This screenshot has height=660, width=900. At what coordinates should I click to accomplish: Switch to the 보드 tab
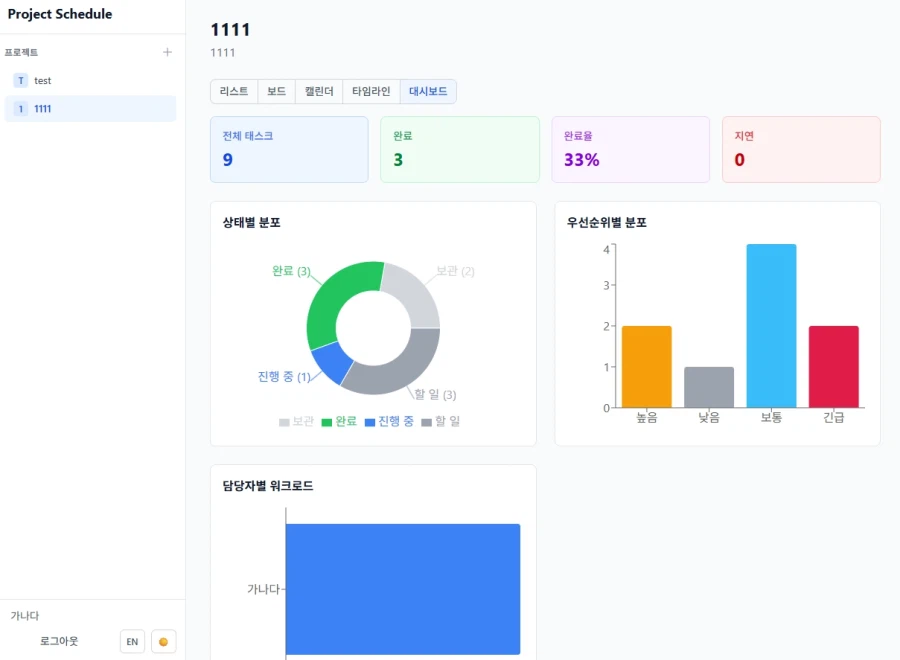(276, 91)
